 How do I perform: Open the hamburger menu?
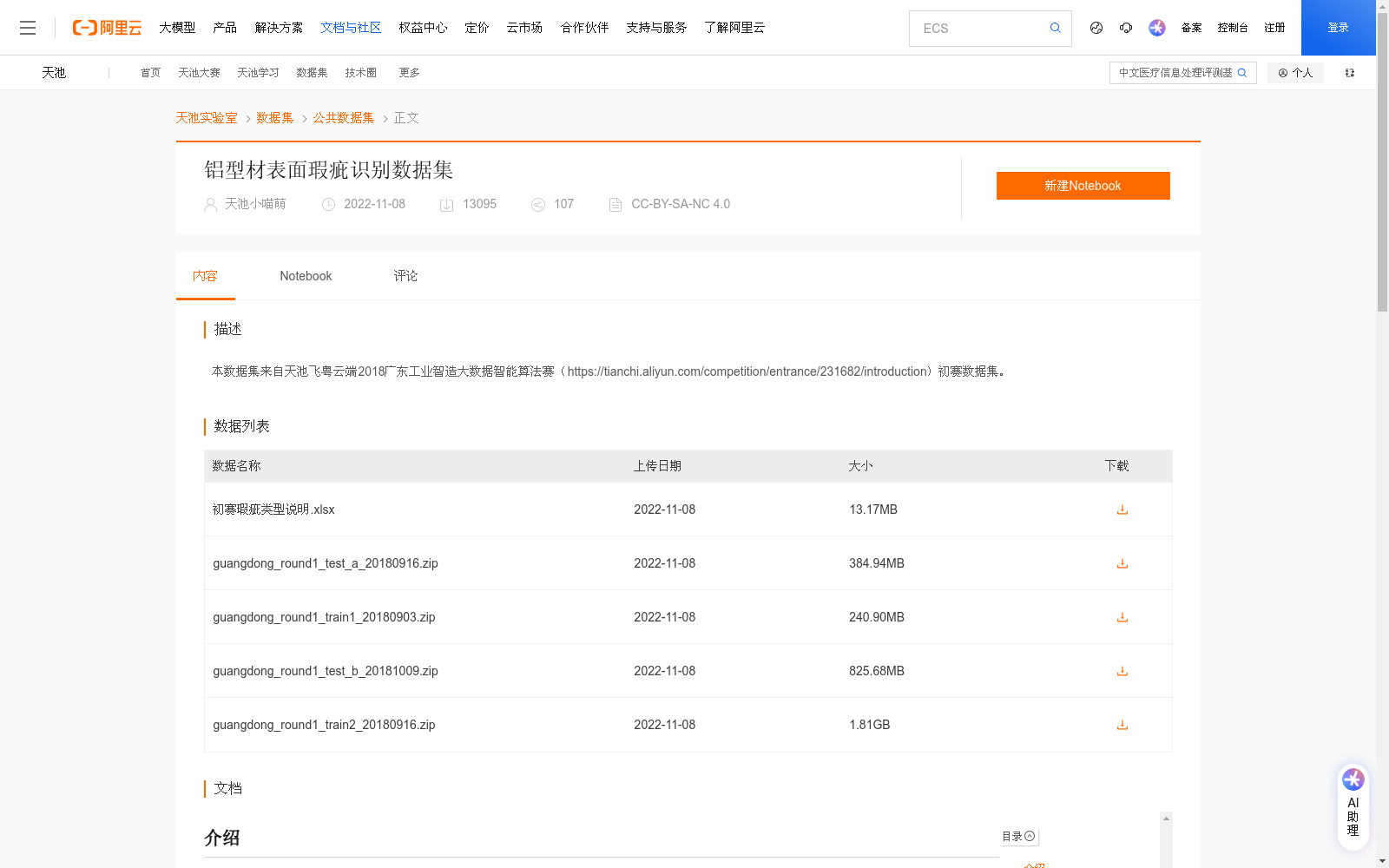pos(28,27)
